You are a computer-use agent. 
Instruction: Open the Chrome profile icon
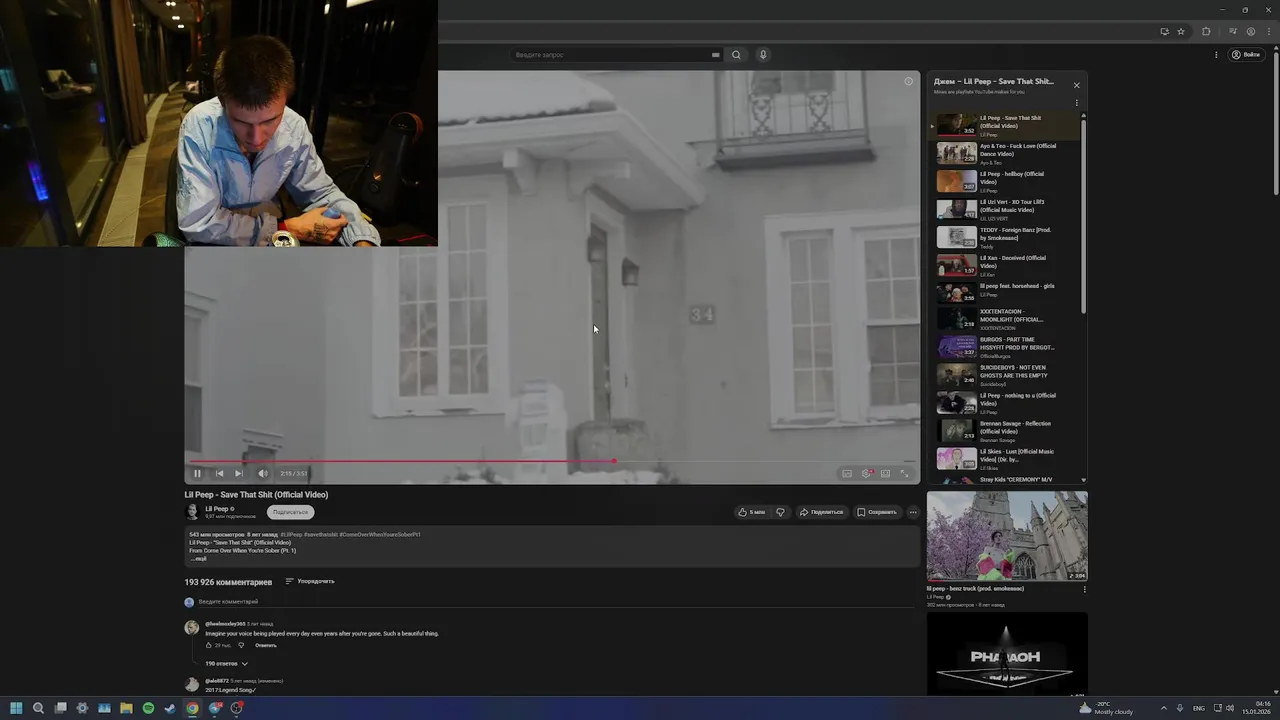tap(1251, 31)
